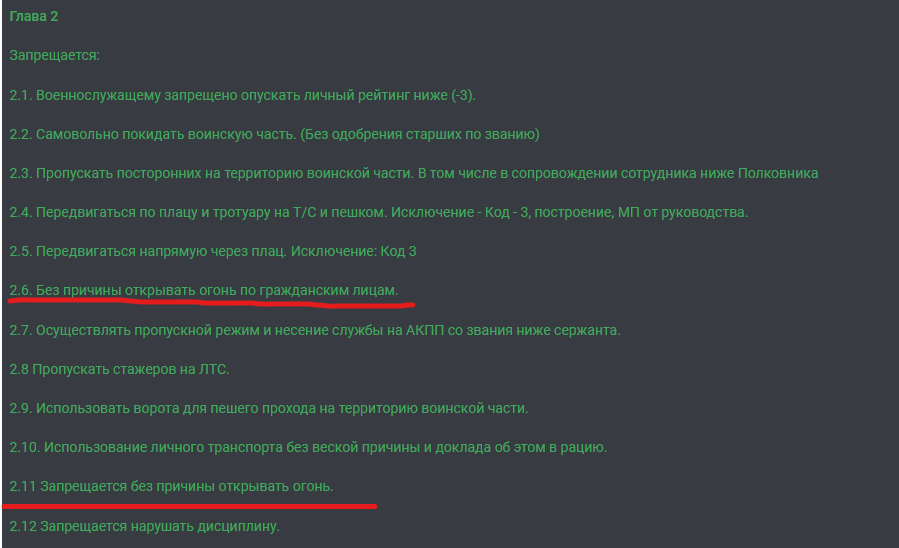Click the red underline beneath rule 2.6
The image size is (899, 548).
[212, 303]
